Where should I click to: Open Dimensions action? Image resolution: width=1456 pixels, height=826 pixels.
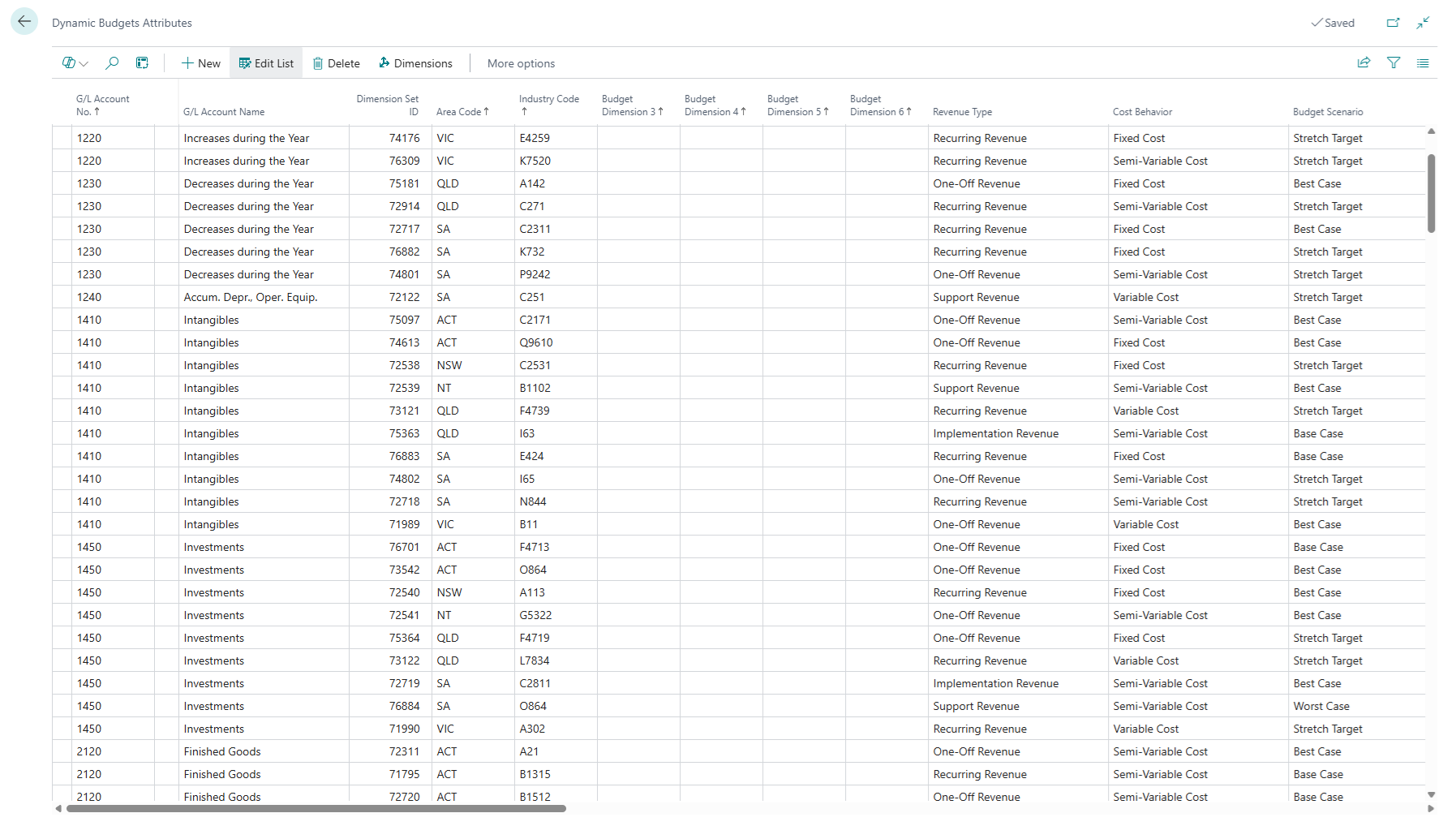[415, 63]
